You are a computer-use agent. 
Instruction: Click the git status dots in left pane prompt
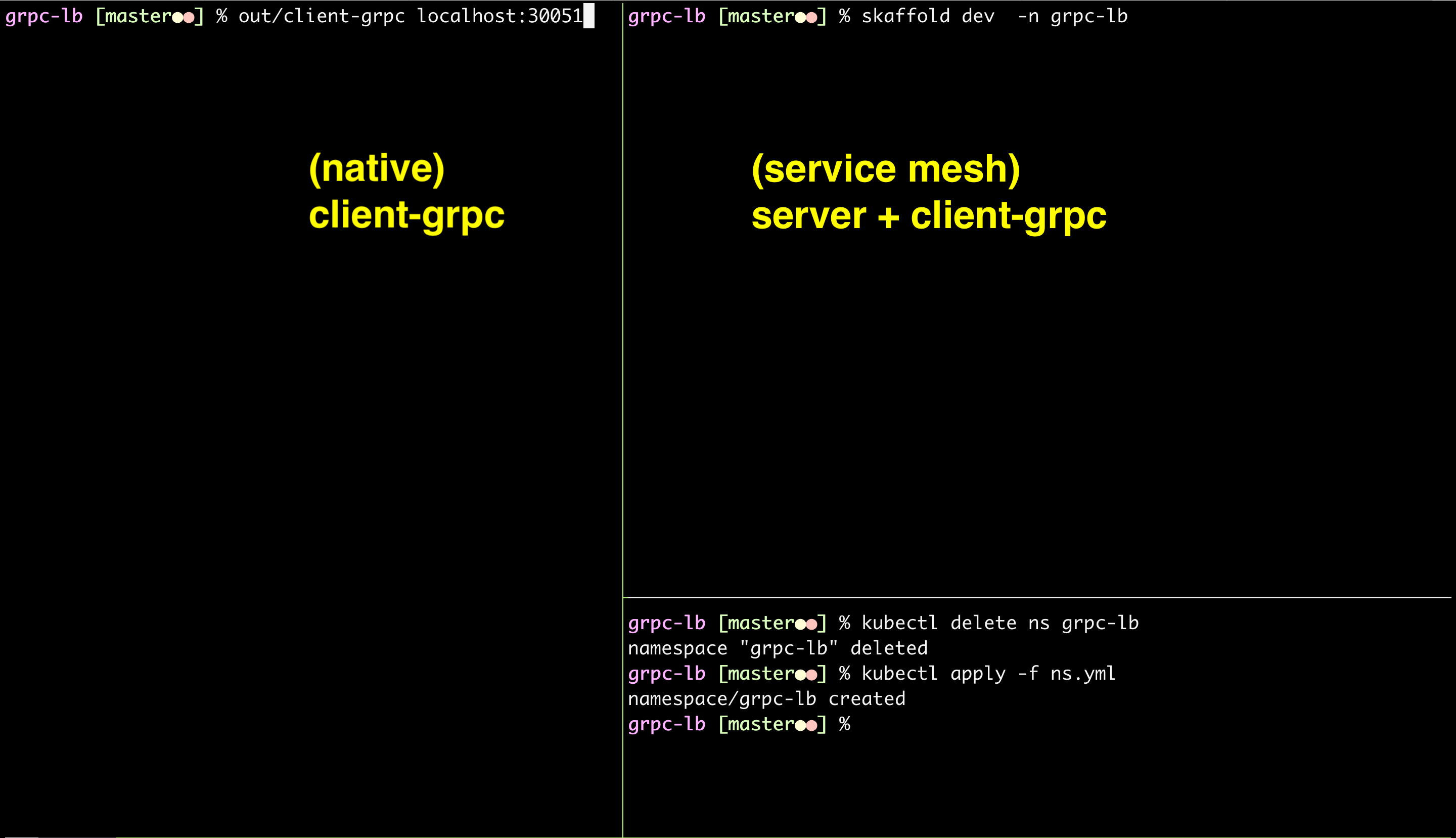coord(183,17)
